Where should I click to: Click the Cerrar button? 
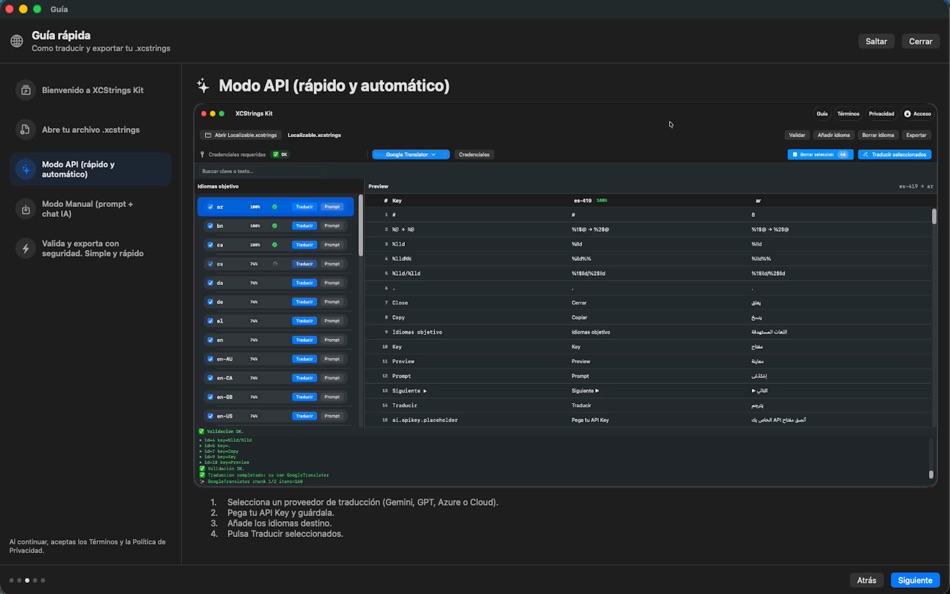click(920, 41)
